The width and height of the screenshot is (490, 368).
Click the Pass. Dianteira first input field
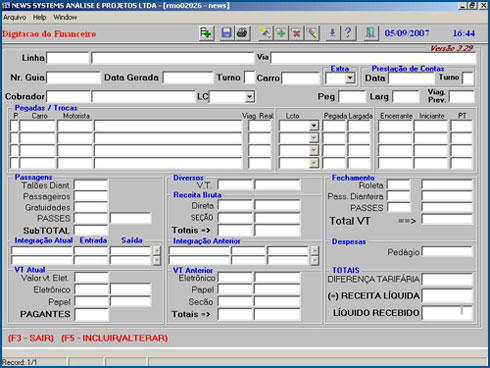click(399, 196)
